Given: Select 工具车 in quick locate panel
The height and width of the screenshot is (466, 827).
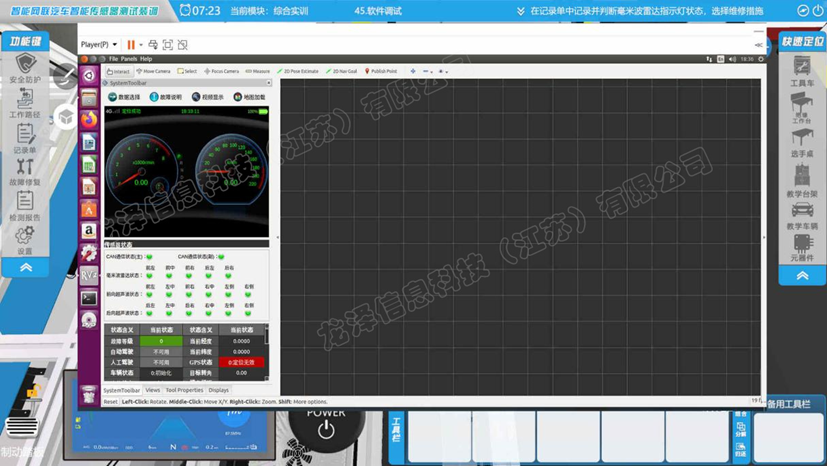Looking at the screenshot, I should (x=802, y=71).
